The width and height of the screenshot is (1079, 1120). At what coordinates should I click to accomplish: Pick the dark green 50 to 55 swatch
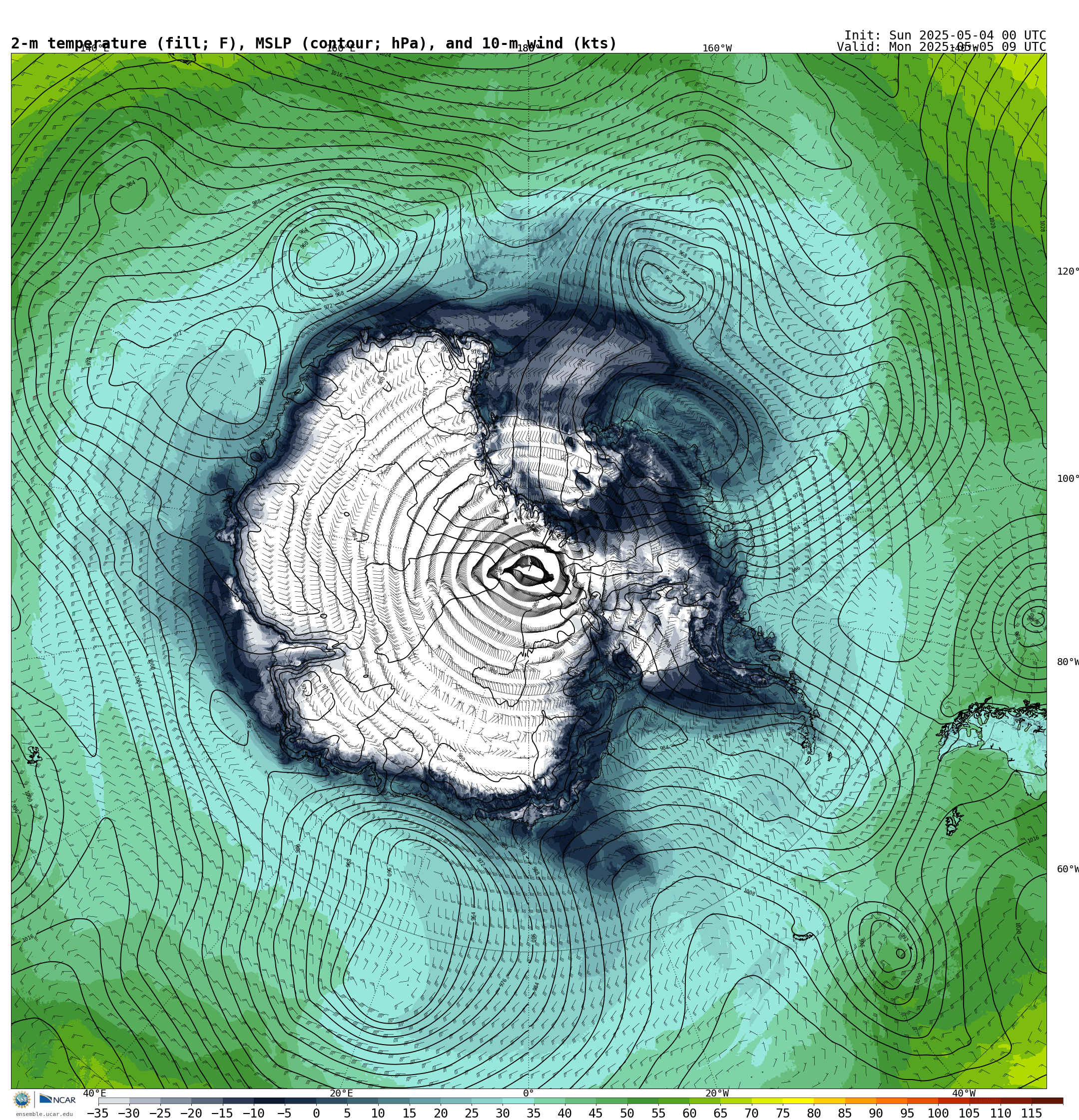[x=642, y=1101]
